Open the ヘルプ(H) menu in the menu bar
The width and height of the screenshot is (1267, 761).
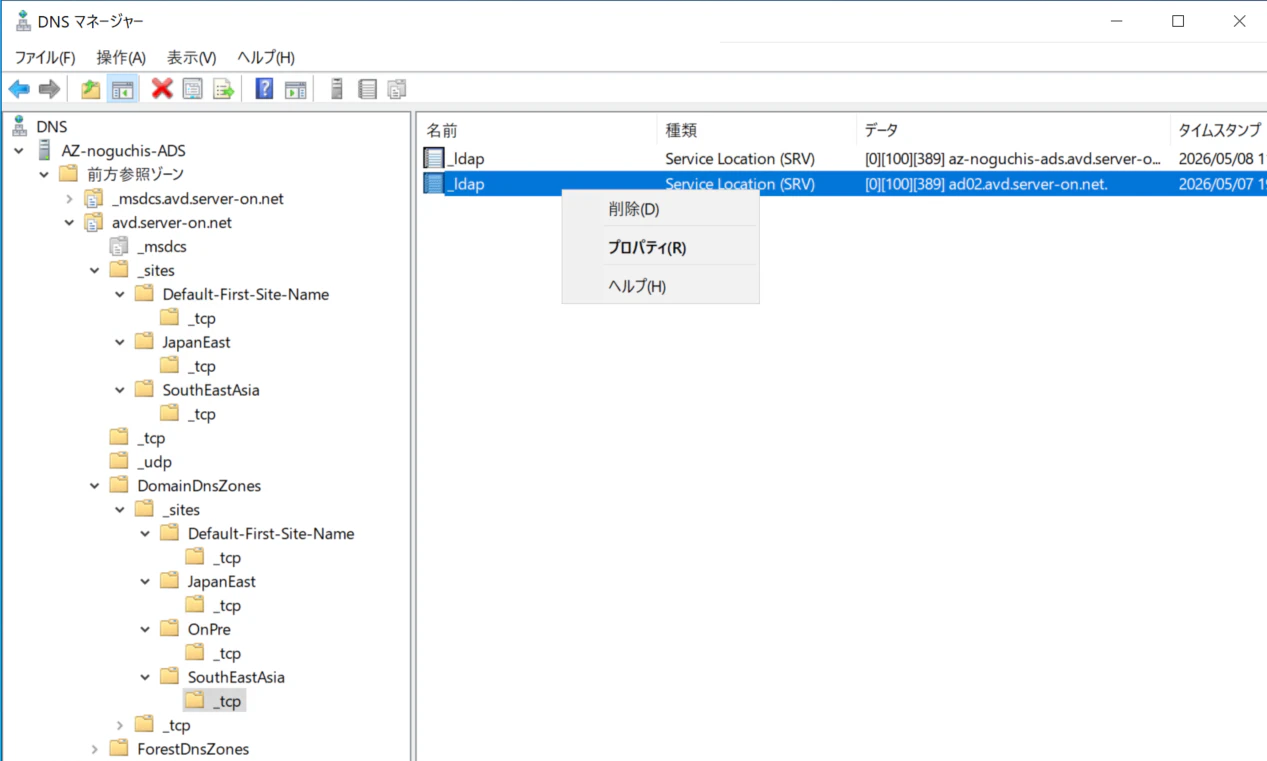pos(266,58)
